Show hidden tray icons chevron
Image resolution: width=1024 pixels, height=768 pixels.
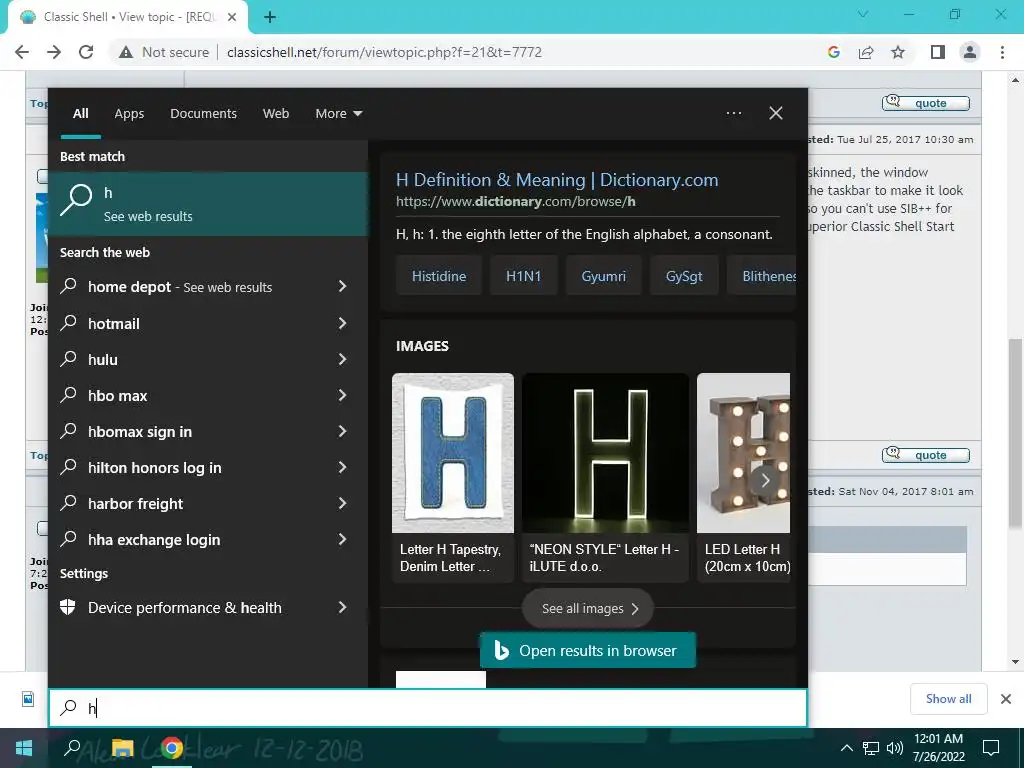coord(846,748)
